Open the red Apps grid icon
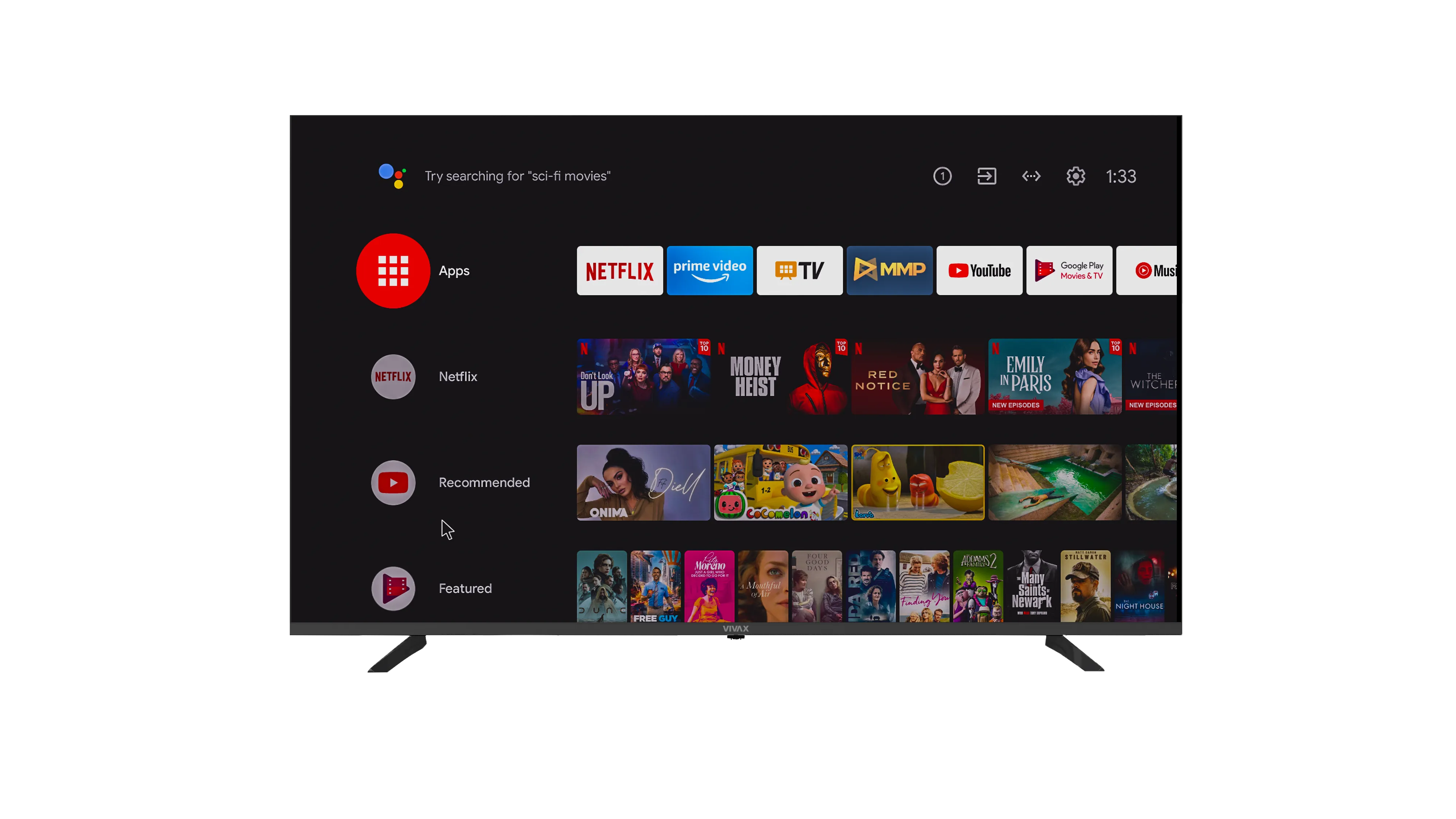Screen dimensions: 1456x819 click(x=393, y=271)
